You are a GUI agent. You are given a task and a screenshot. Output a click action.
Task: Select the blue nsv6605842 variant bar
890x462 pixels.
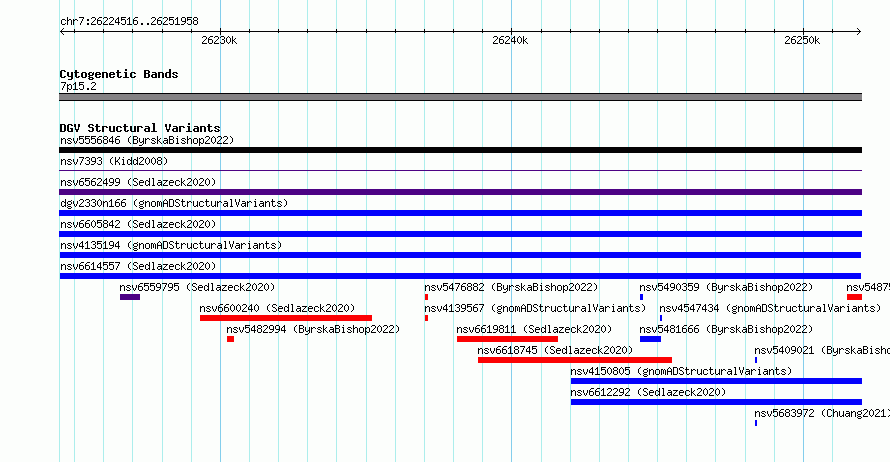pos(460,234)
